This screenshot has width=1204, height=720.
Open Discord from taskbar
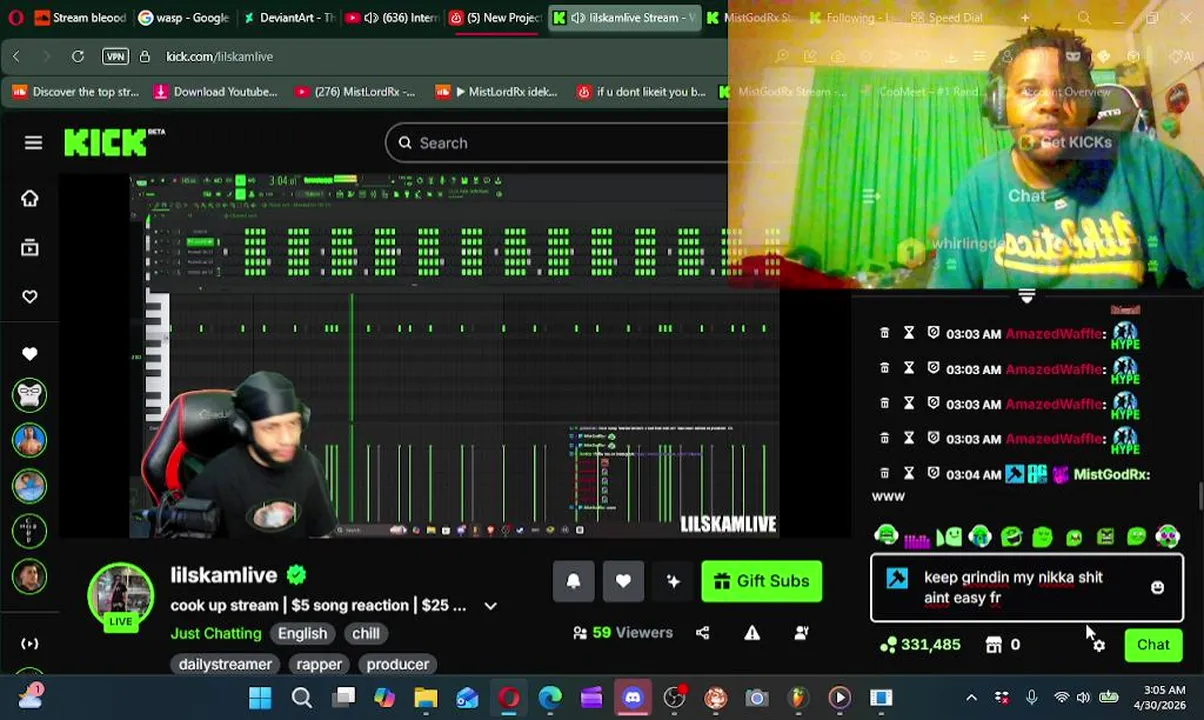click(633, 697)
